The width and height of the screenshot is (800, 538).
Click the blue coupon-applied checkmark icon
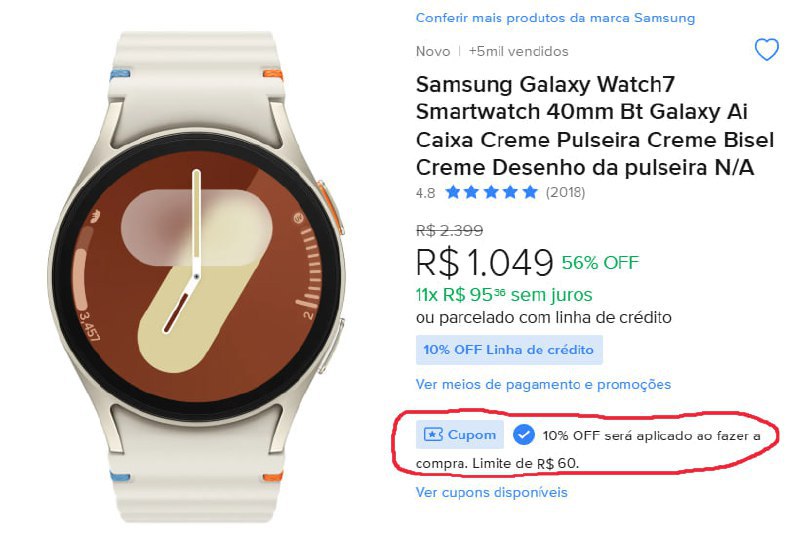click(x=523, y=435)
